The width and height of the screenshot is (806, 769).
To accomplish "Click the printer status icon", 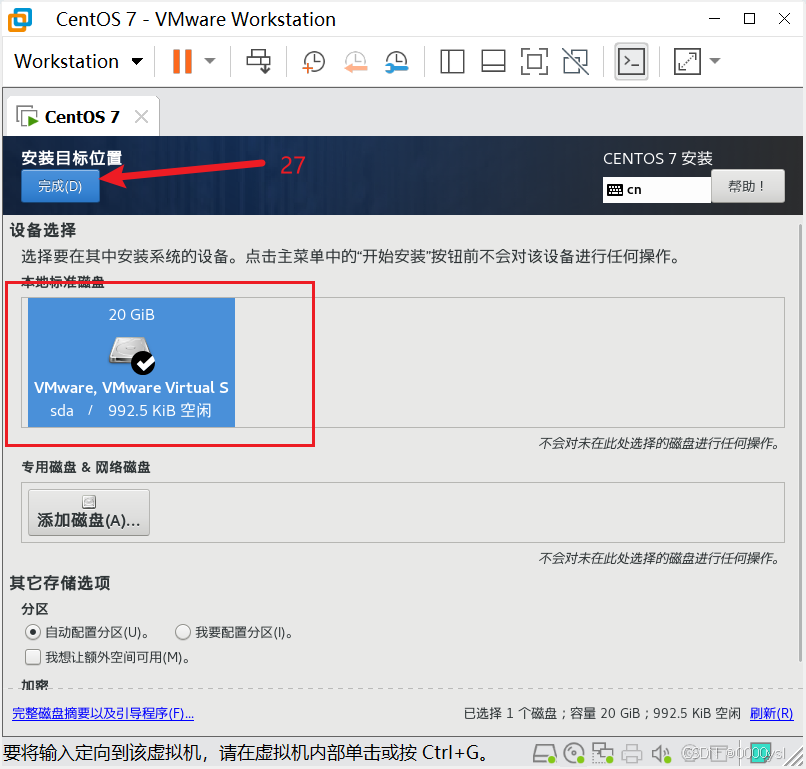I will point(632,754).
